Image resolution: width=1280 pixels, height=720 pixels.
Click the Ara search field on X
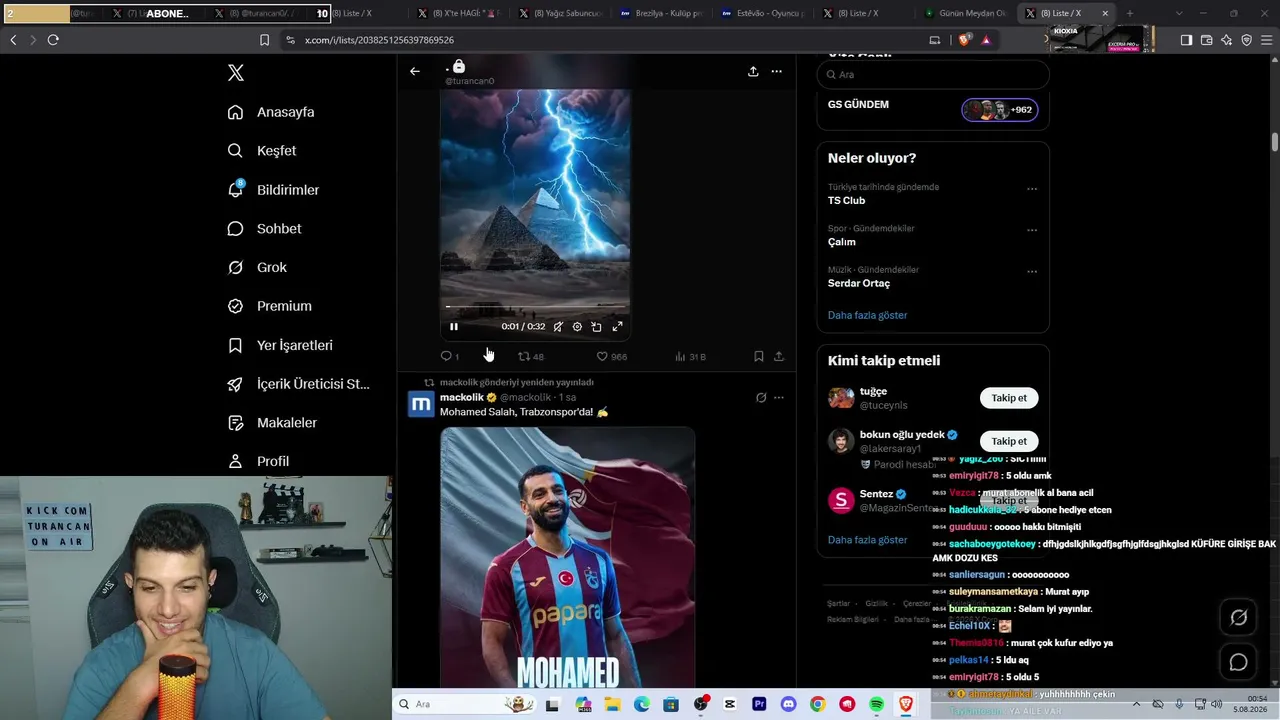pyautogui.click(x=933, y=75)
